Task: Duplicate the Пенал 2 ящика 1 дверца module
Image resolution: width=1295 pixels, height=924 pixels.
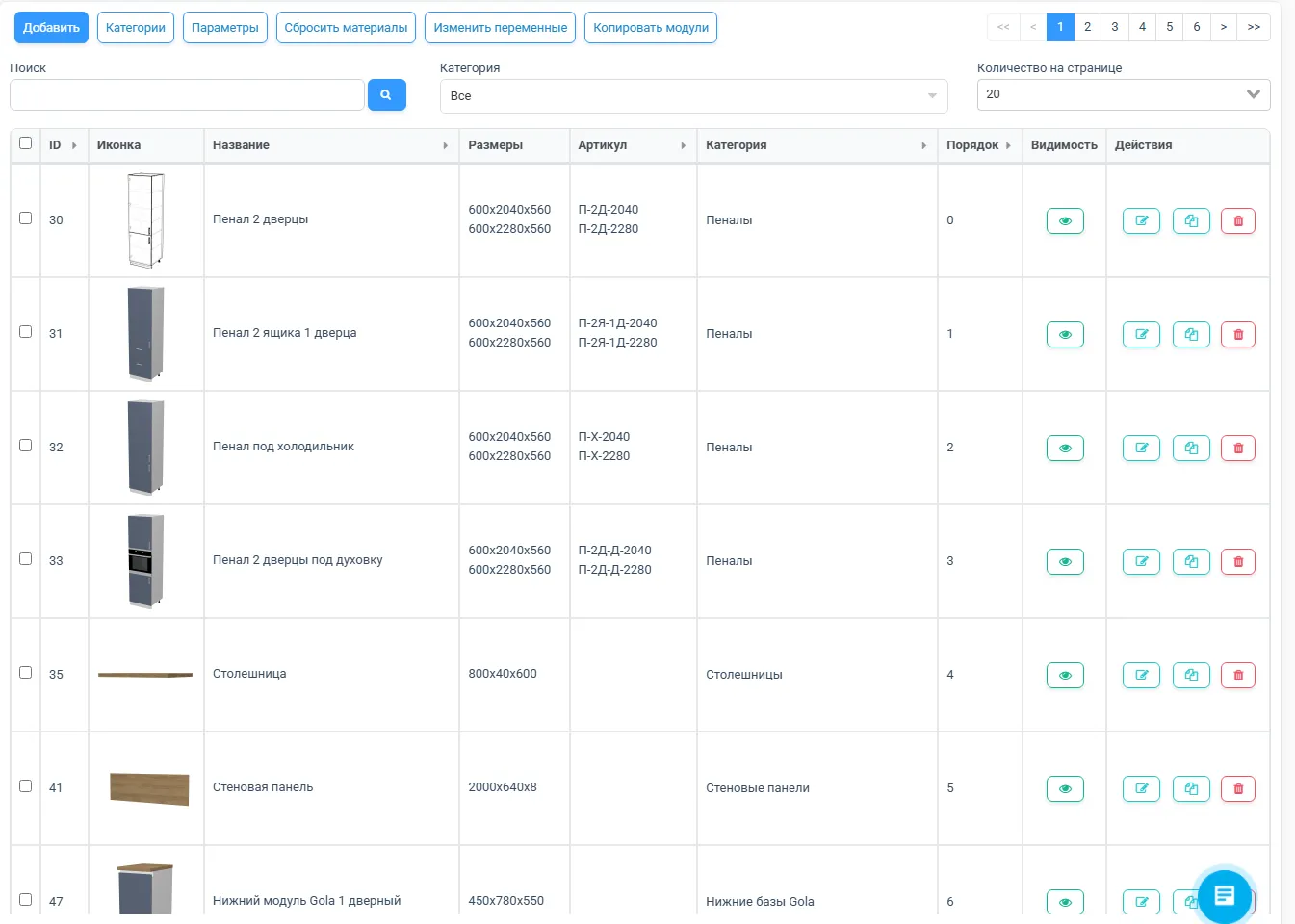Action: point(1191,334)
